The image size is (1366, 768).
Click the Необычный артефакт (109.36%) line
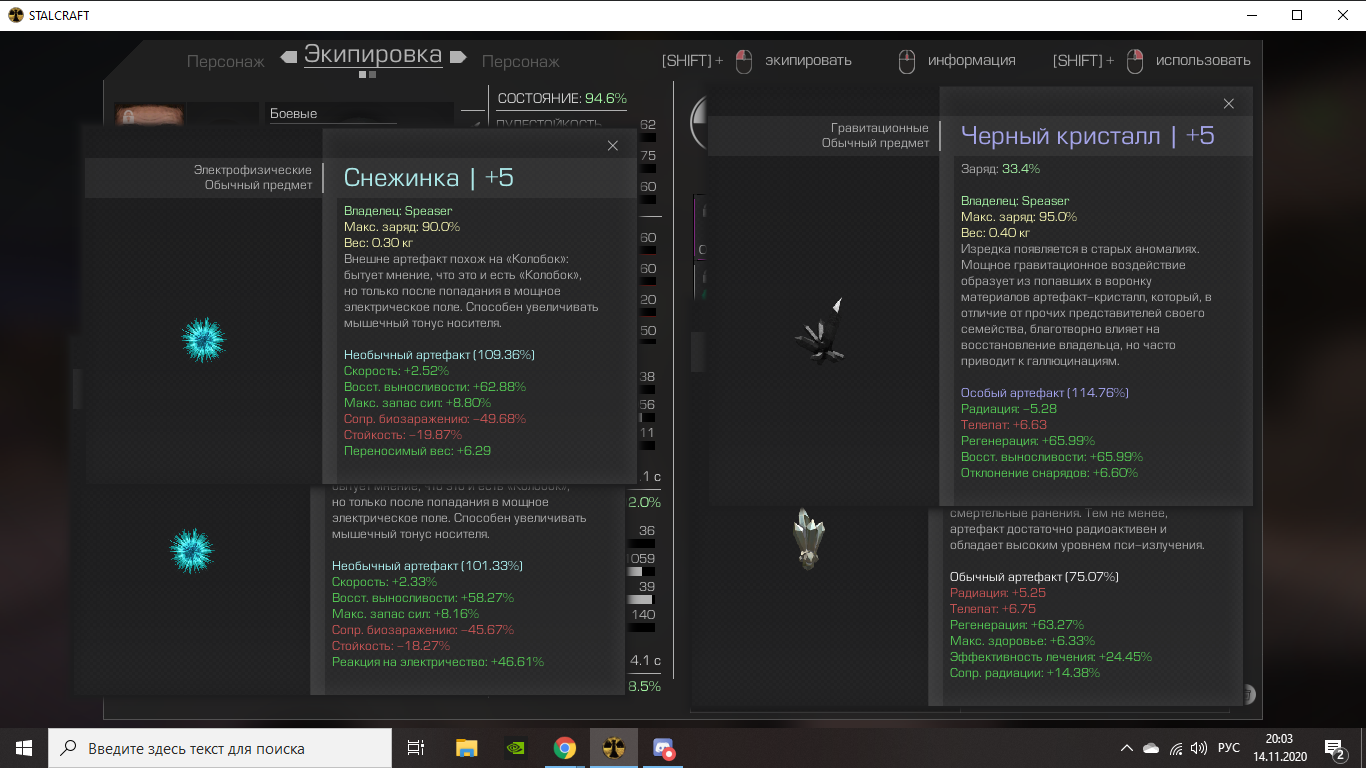[439, 355]
